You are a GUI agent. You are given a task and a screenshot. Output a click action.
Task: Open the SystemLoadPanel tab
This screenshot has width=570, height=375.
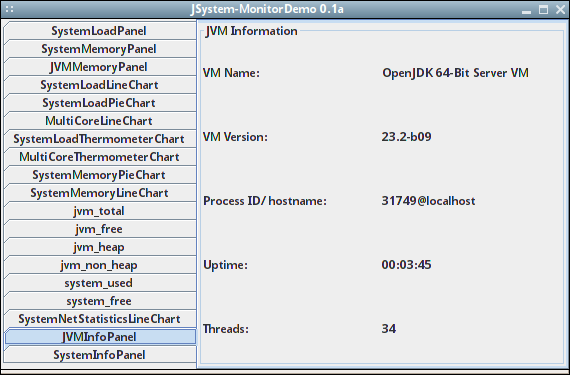100,31
